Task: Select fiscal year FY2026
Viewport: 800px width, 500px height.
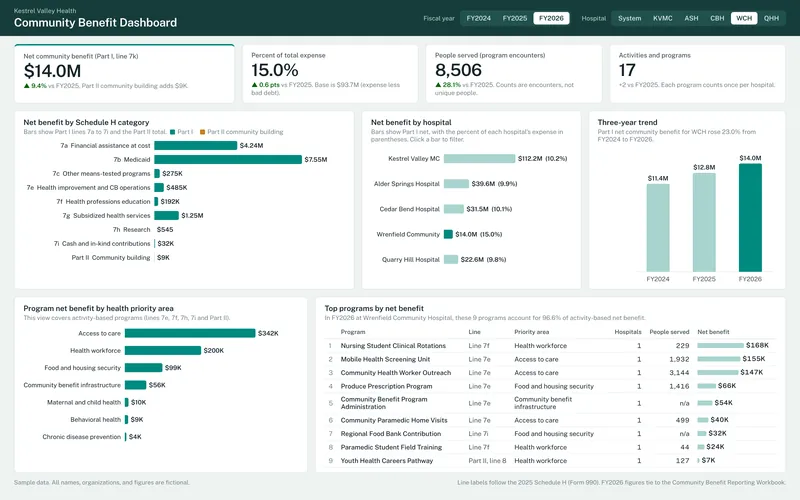Action: pos(551,18)
